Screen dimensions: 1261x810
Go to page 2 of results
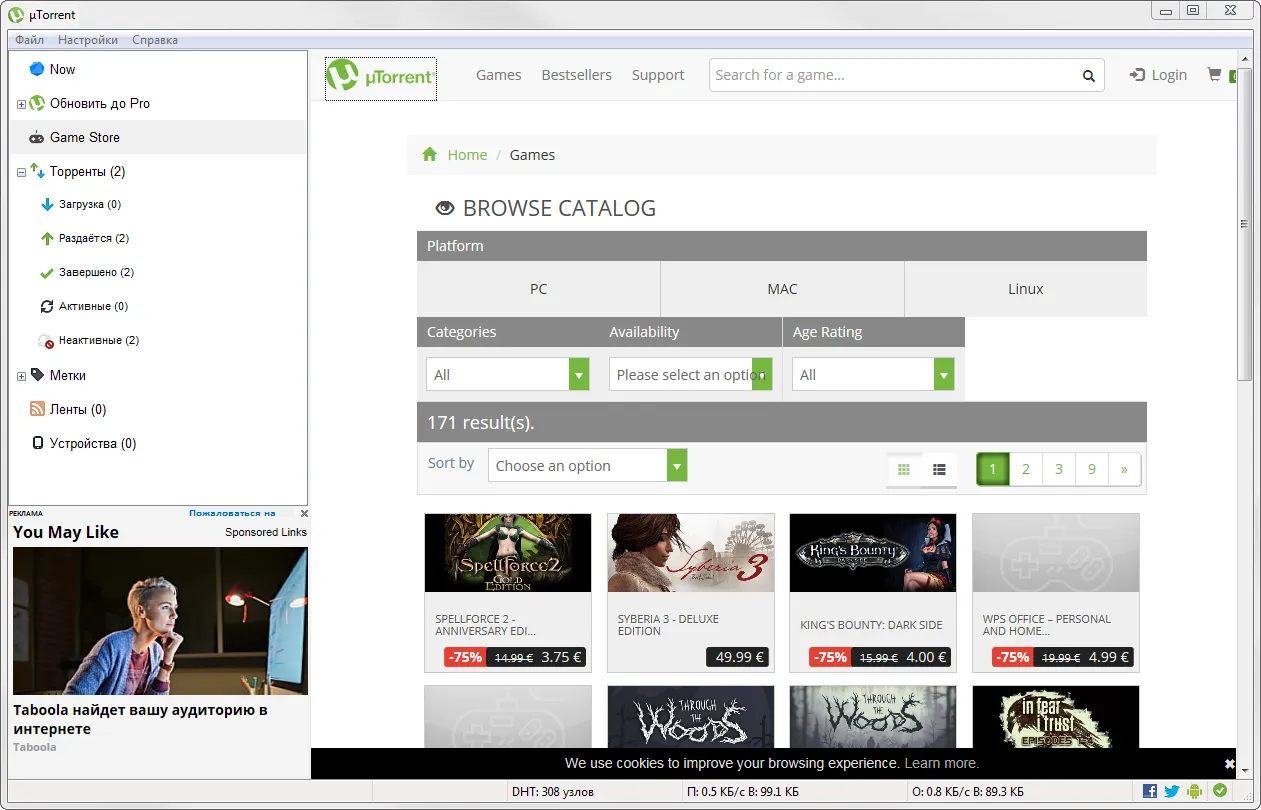pyautogui.click(x=1025, y=469)
